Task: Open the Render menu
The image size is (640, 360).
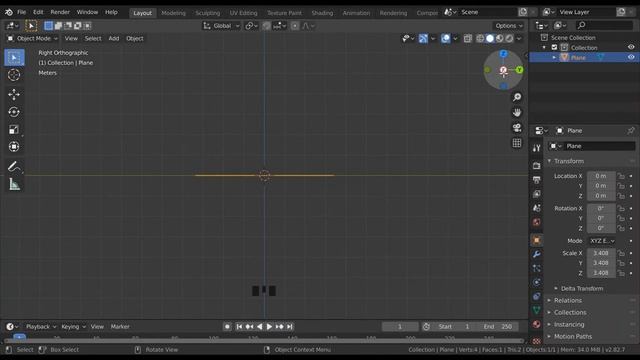Action: click(60, 12)
